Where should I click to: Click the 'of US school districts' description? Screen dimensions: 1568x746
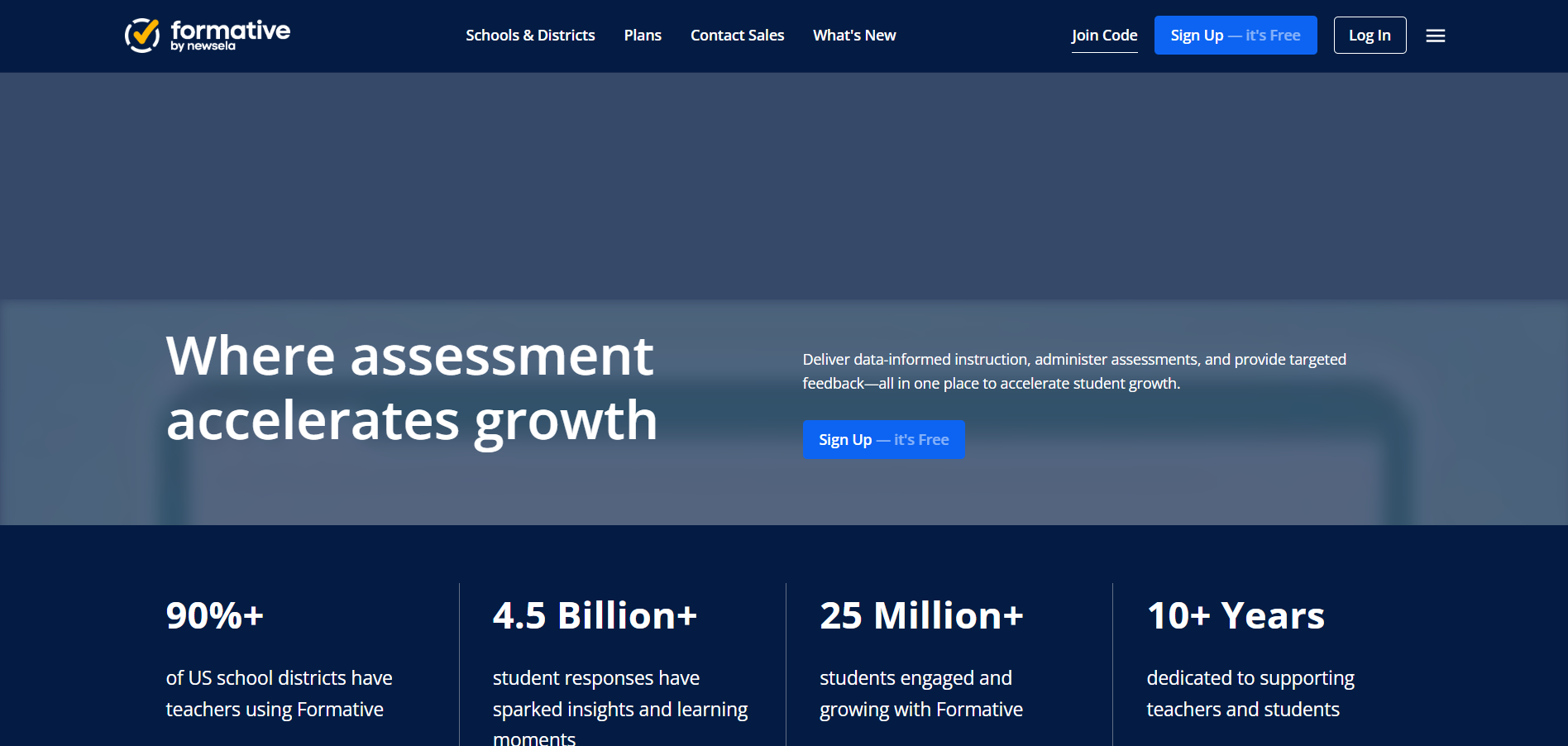[x=279, y=693]
